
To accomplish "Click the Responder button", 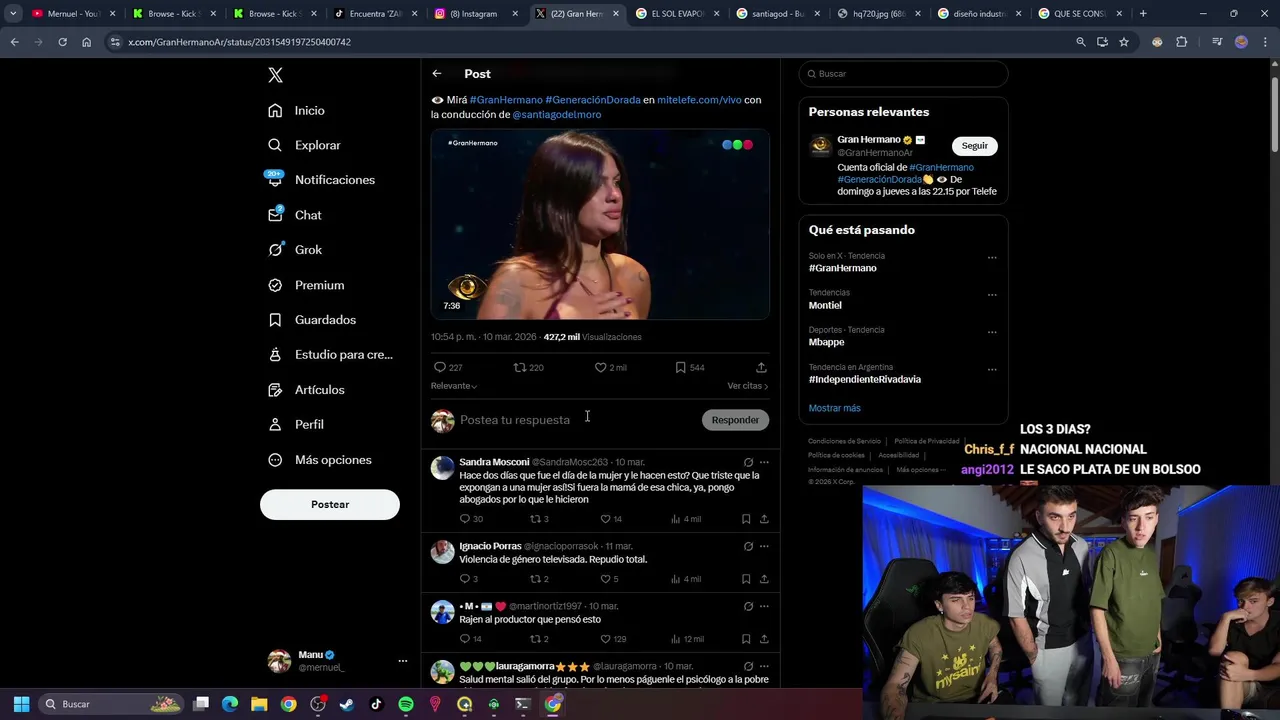I will point(735,420).
